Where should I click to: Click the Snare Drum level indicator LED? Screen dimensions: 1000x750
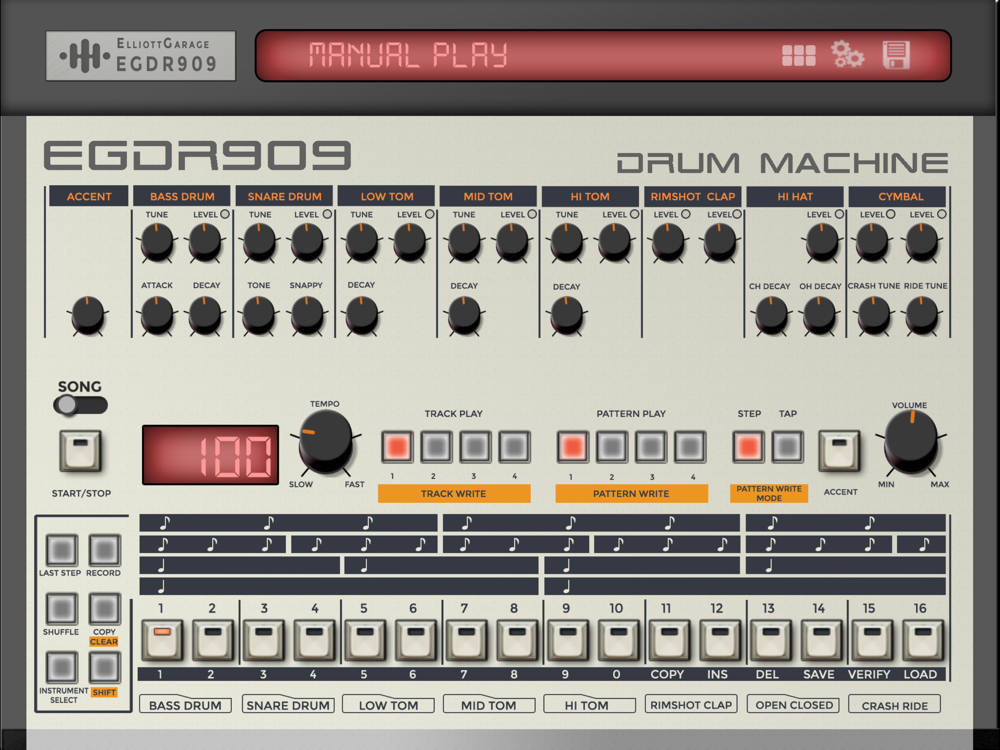tap(327, 214)
